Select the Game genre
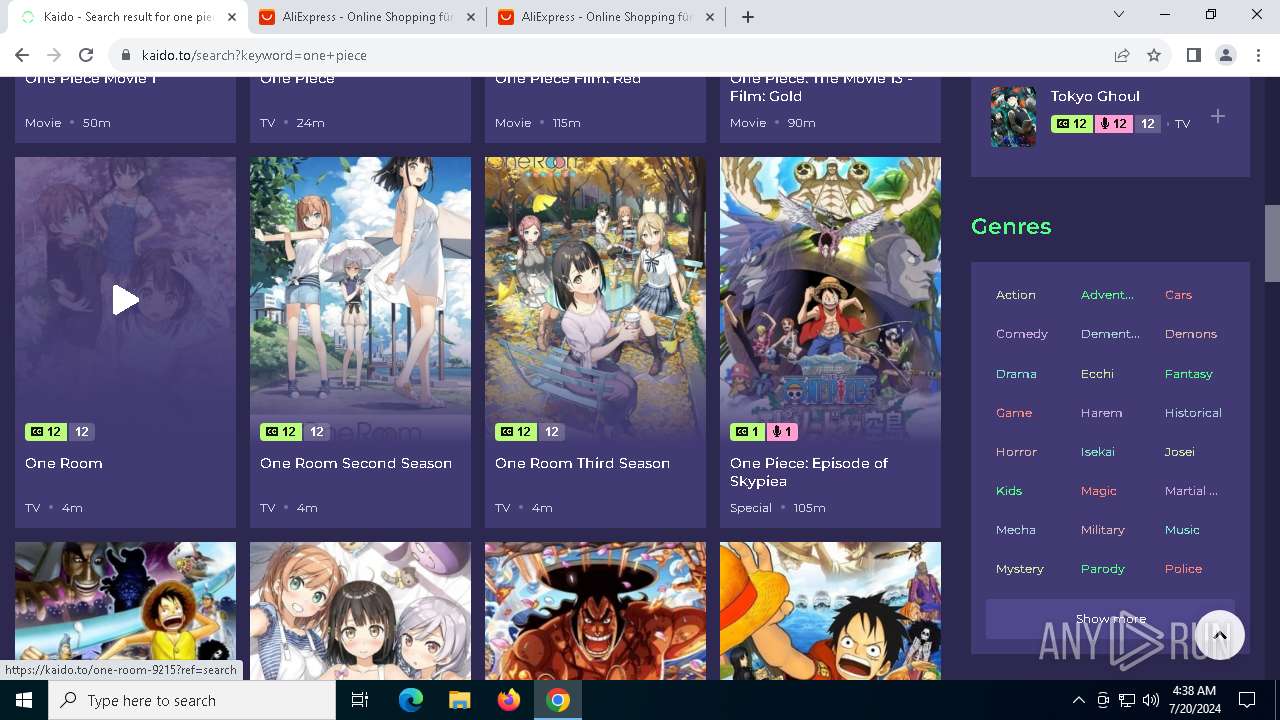 1014,413
